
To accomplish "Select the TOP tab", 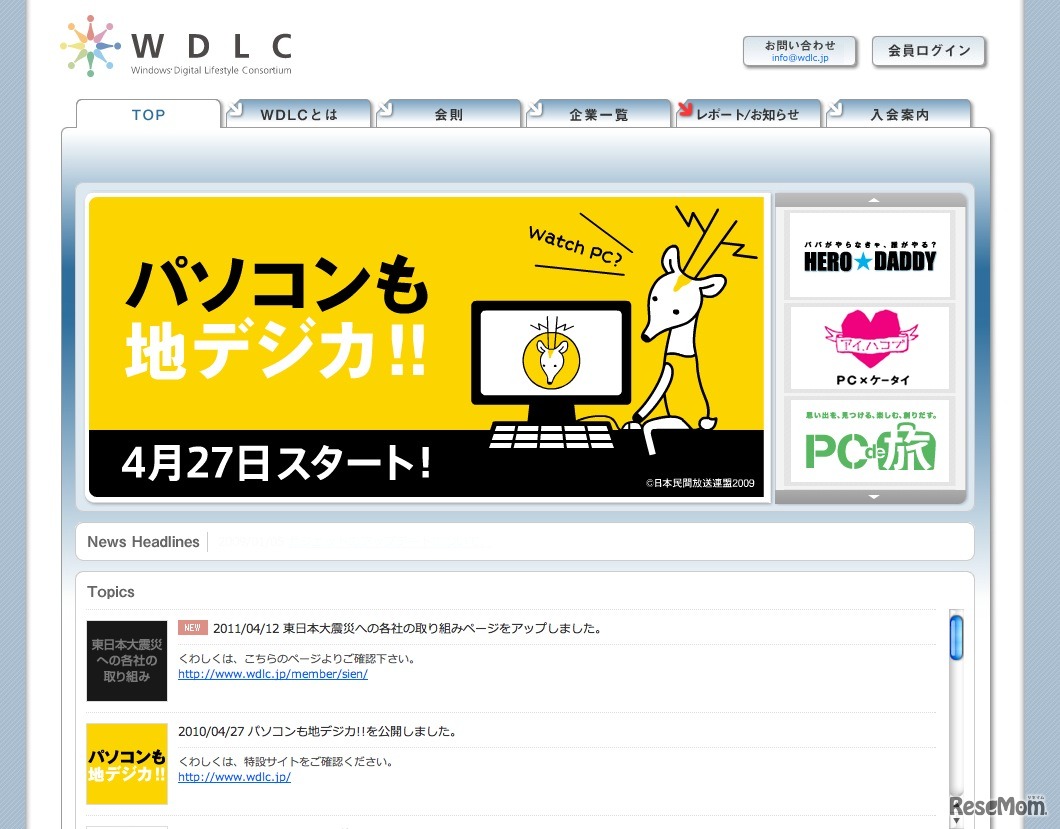I will click(x=149, y=114).
